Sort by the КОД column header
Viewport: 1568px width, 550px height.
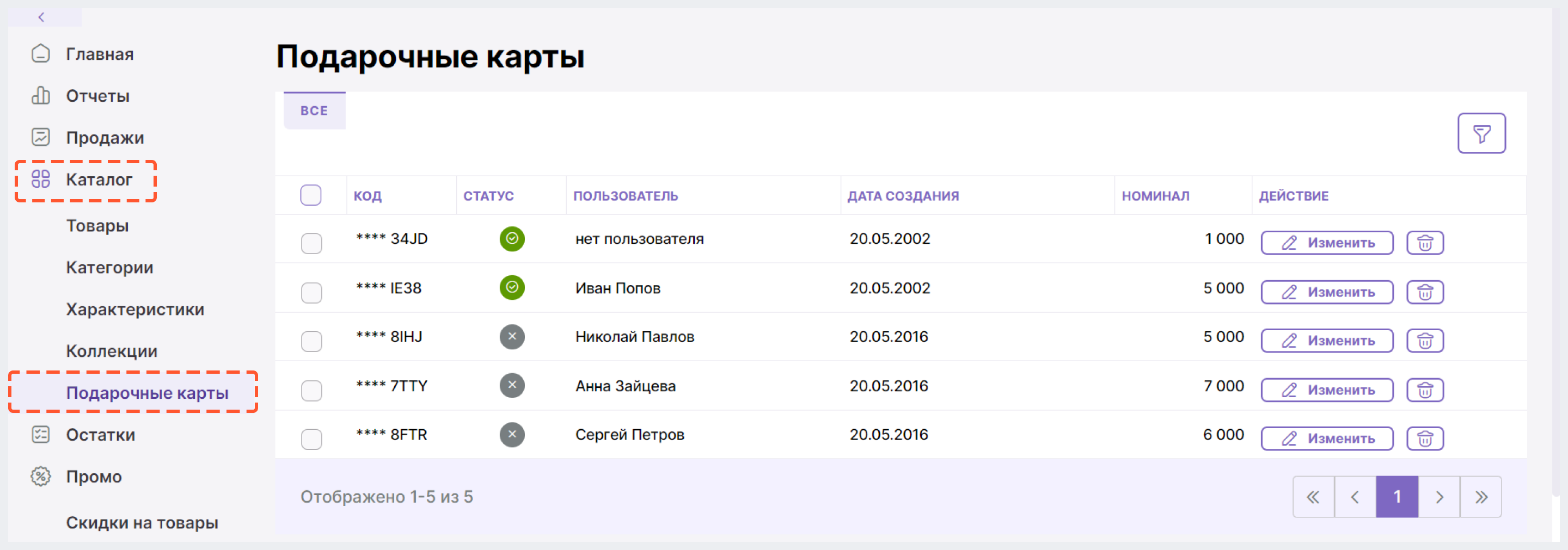[x=367, y=196]
